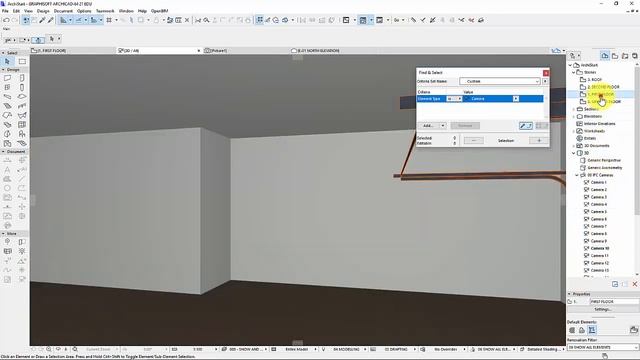Viewport: 640px width, 360px height.
Task: Select the Door tool
Action: point(22,78)
